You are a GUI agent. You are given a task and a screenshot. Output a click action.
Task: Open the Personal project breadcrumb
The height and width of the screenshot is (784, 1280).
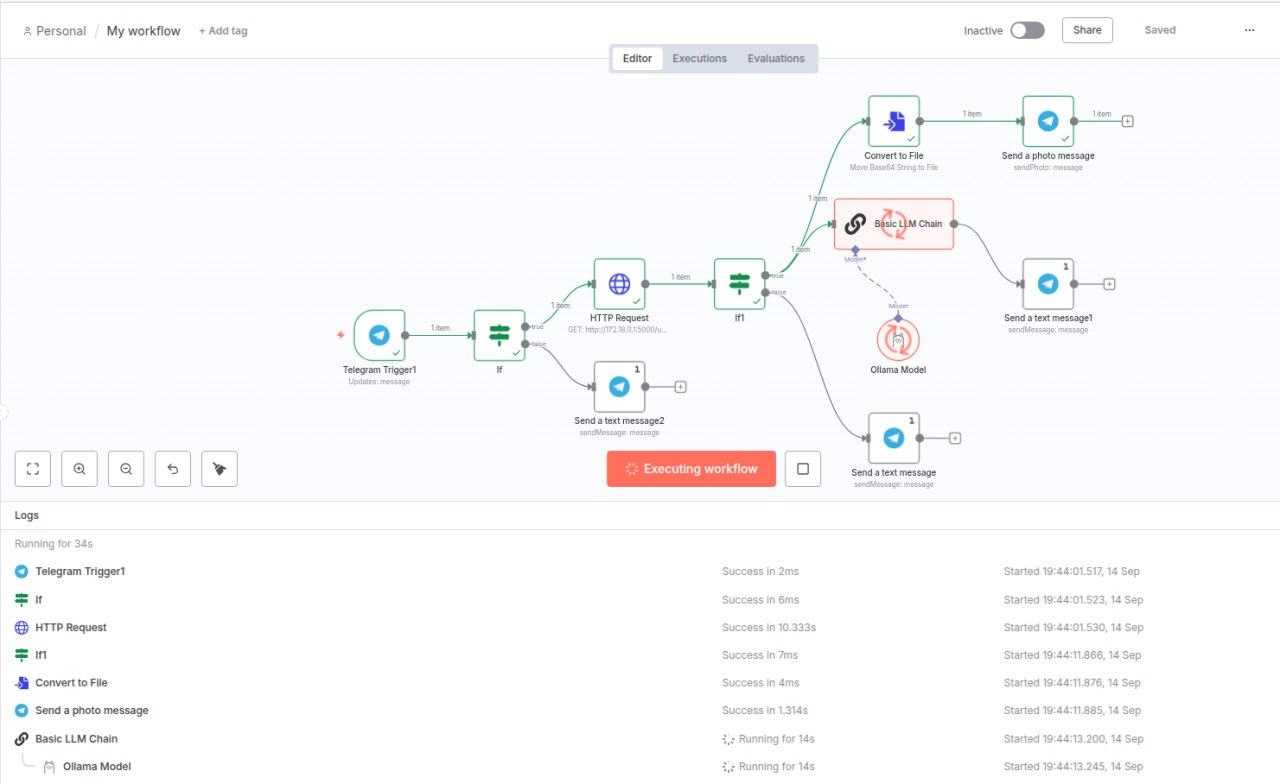pyautogui.click(x=54, y=31)
